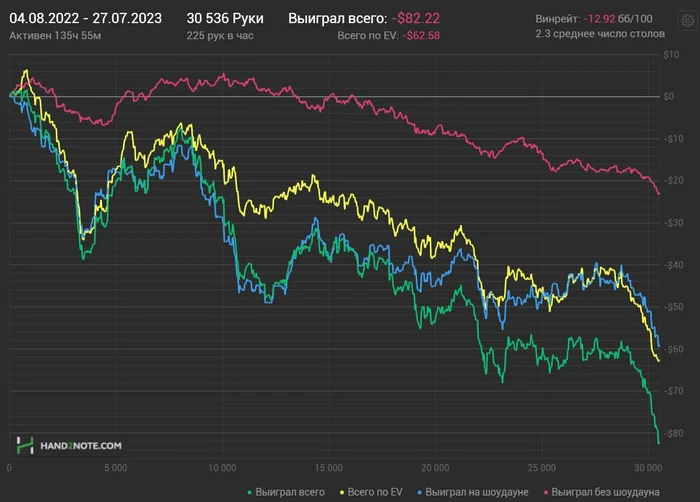
Task: Click the $0 y-axis label
Action: [x=669, y=96]
